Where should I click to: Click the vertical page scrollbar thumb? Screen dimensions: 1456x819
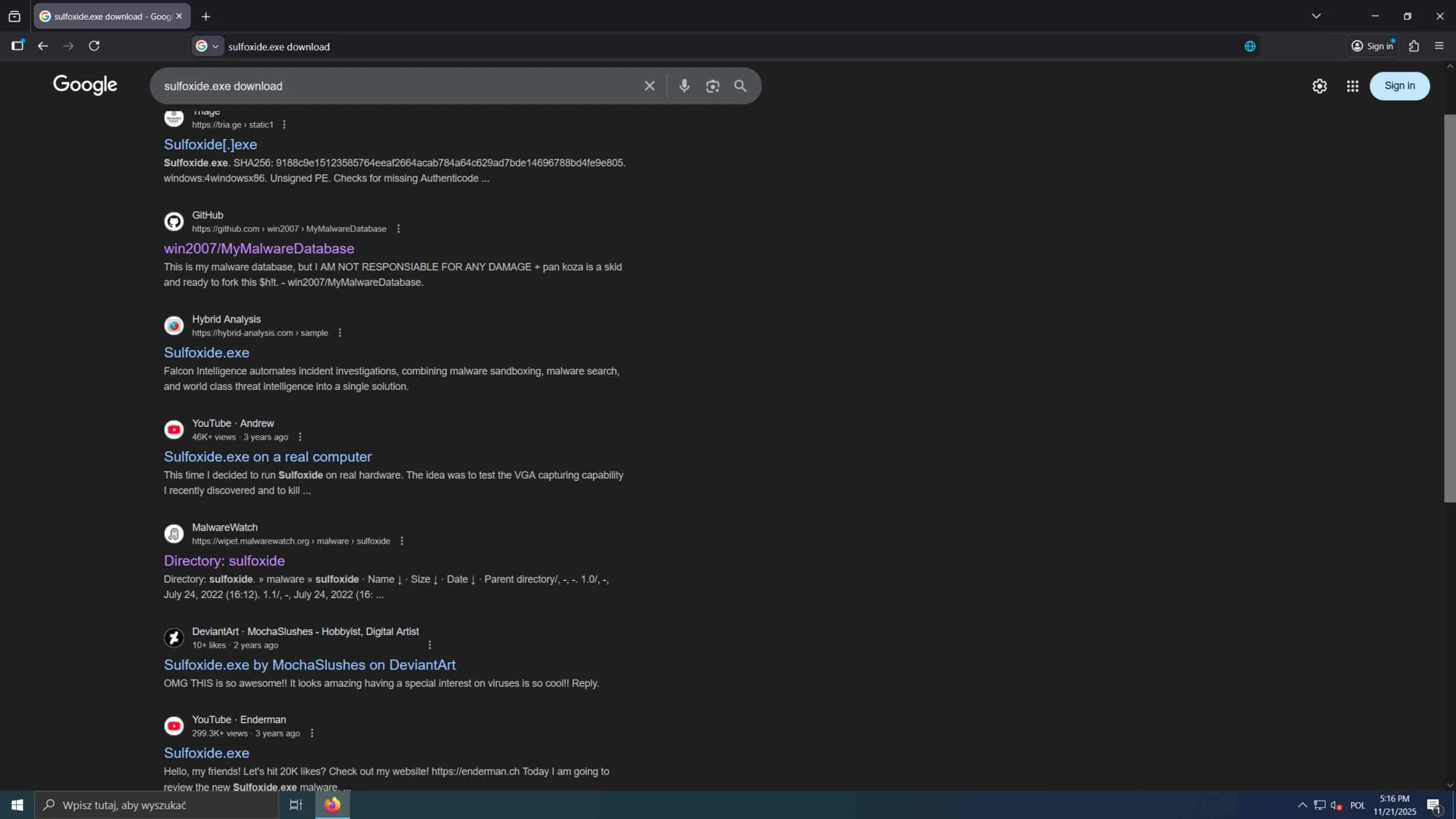click(x=1450, y=307)
